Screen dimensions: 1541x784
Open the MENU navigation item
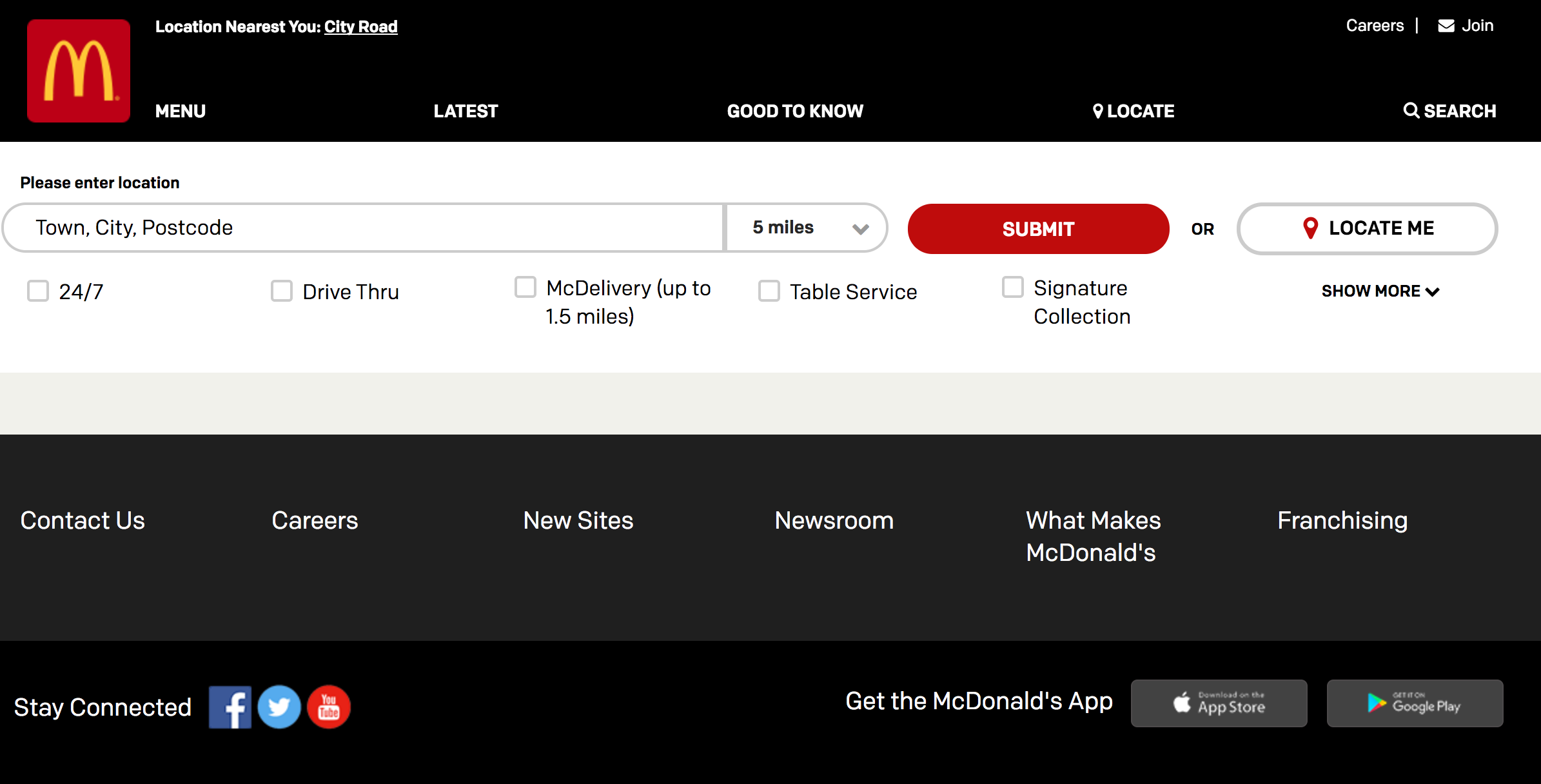click(x=181, y=112)
